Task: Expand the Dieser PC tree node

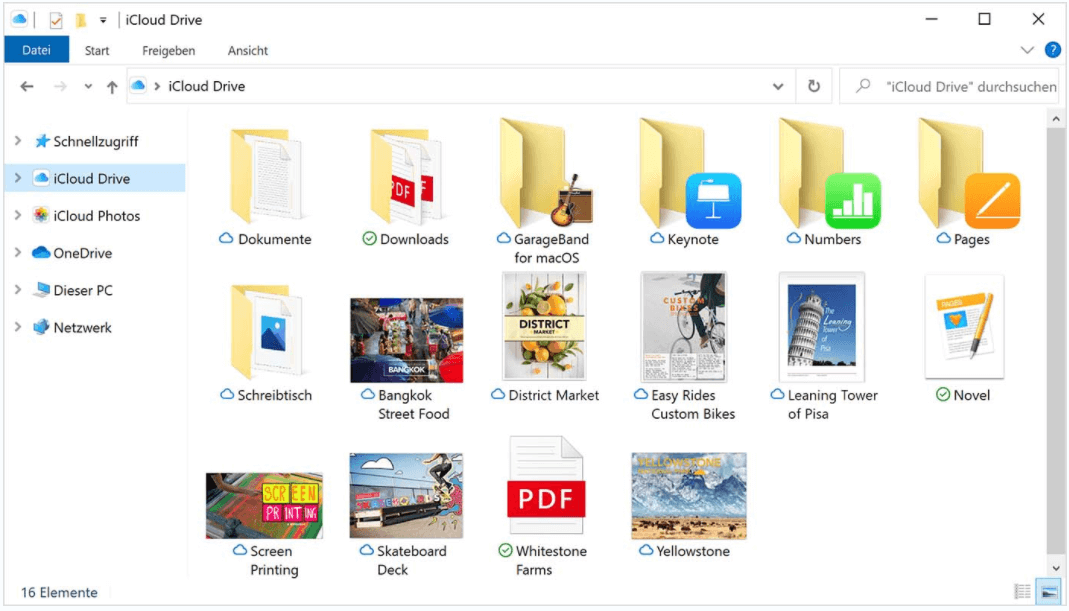Action: point(17,290)
